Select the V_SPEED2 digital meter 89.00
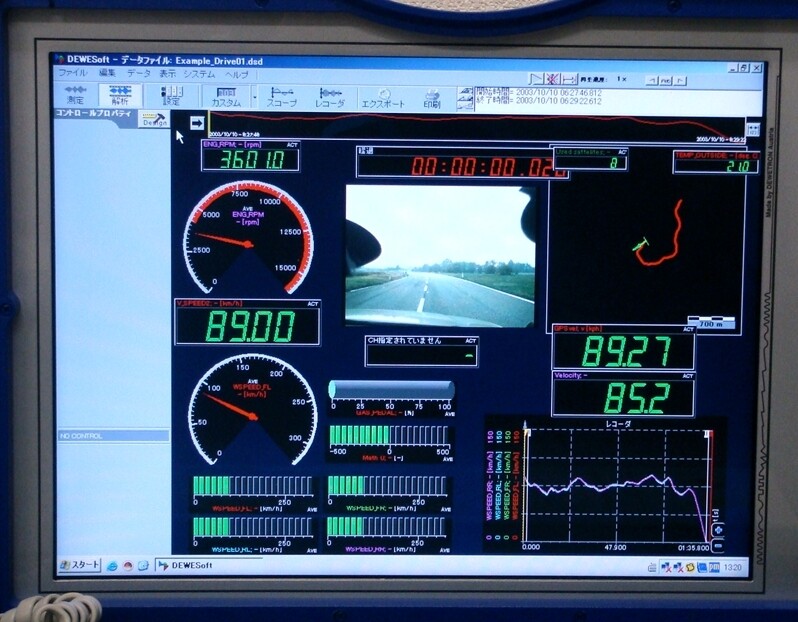This screenshot has height=622, width=798. point(247,323)
